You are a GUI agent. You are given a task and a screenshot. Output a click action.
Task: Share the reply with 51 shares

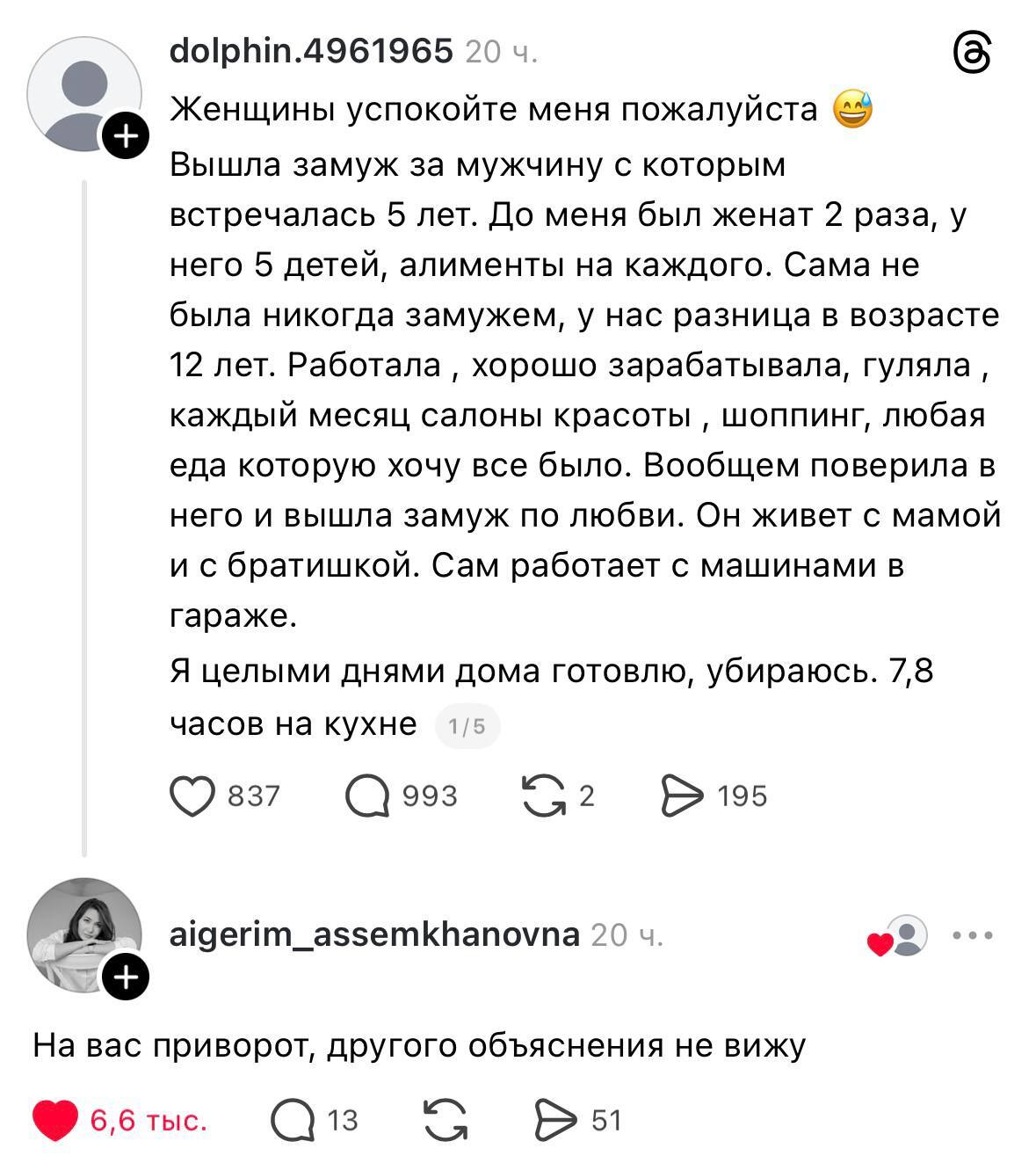coord(554,1121)
